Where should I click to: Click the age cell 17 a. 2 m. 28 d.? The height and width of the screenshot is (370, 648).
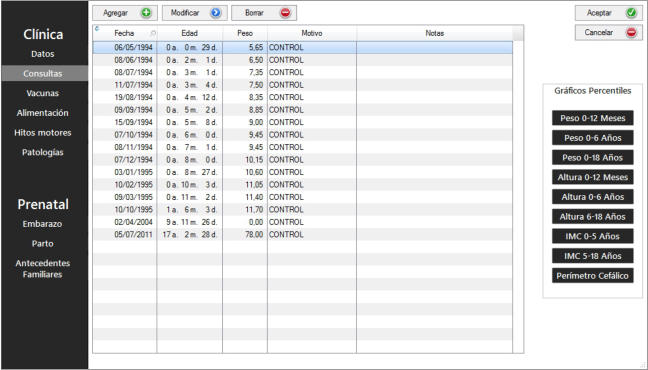coord(190,234)
